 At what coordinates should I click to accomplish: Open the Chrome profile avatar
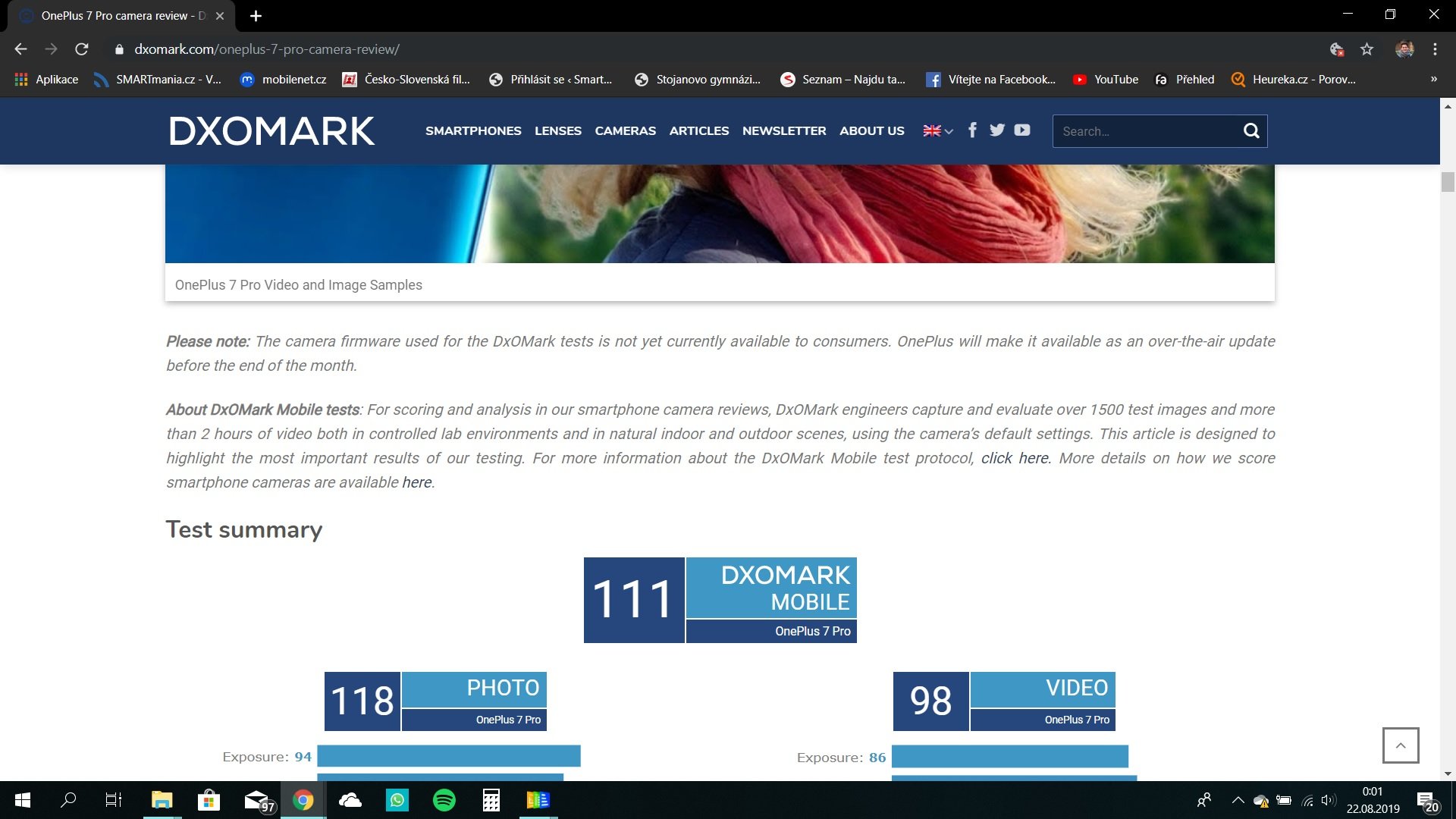pos(1404,49)
